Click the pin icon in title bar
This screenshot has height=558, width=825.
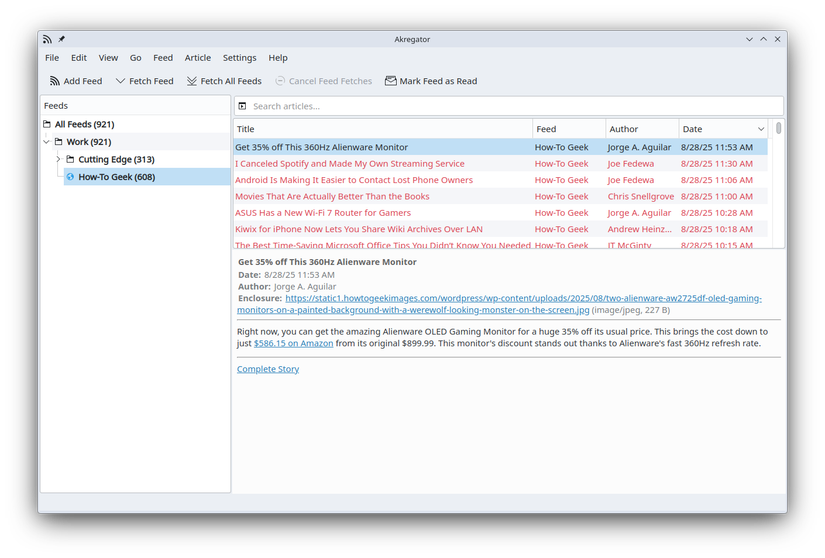[61, 39]
